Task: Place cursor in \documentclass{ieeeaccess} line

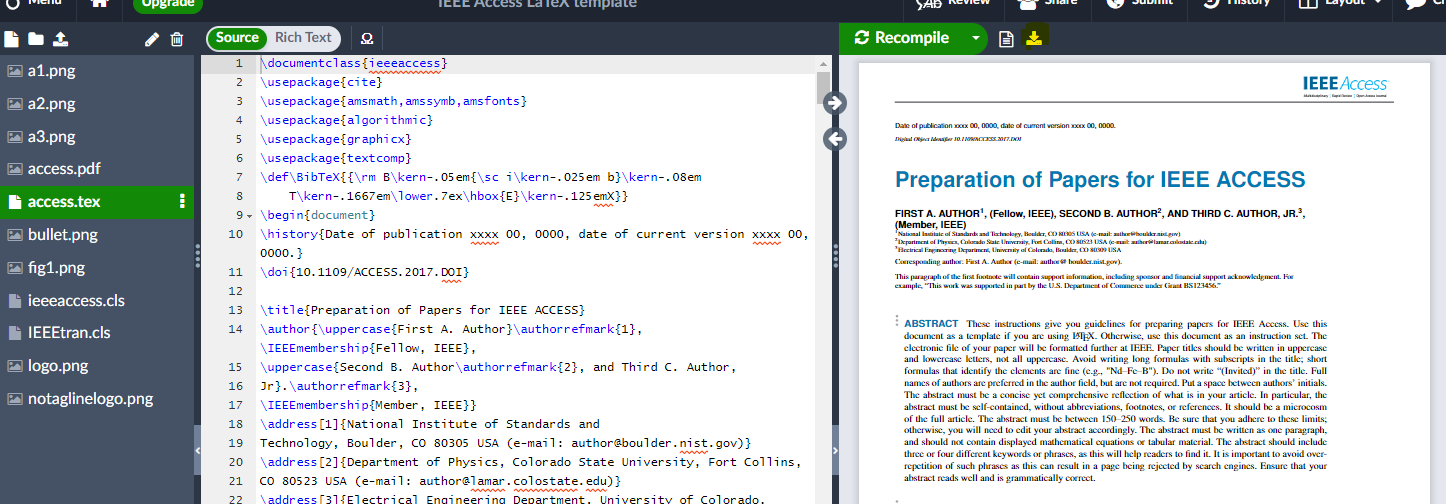Action: [354, 63]
